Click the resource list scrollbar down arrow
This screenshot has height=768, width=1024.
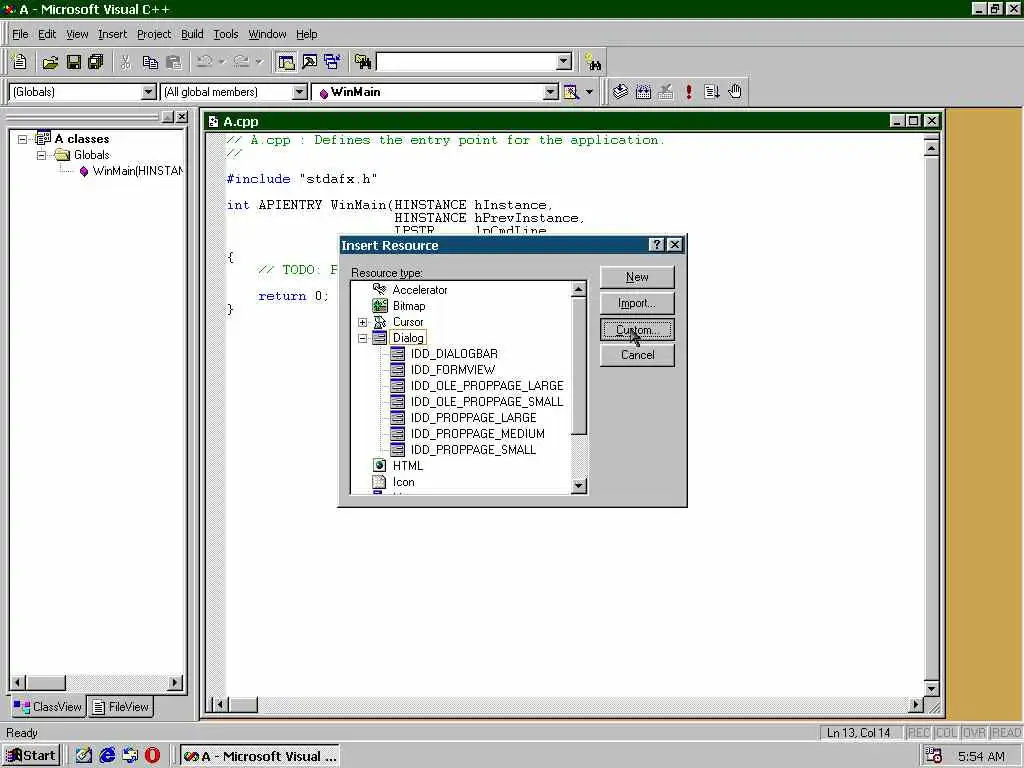(x=579, y=486)
